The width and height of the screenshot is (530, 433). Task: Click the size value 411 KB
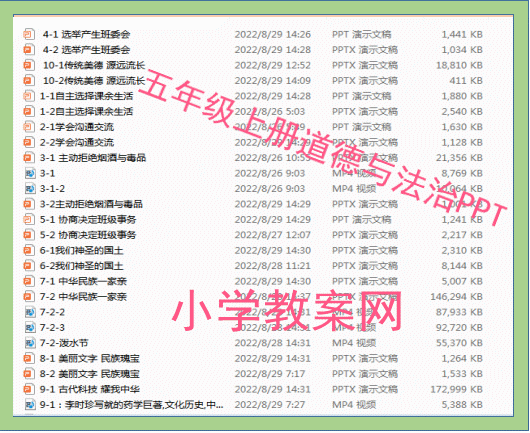click(466, 81)
